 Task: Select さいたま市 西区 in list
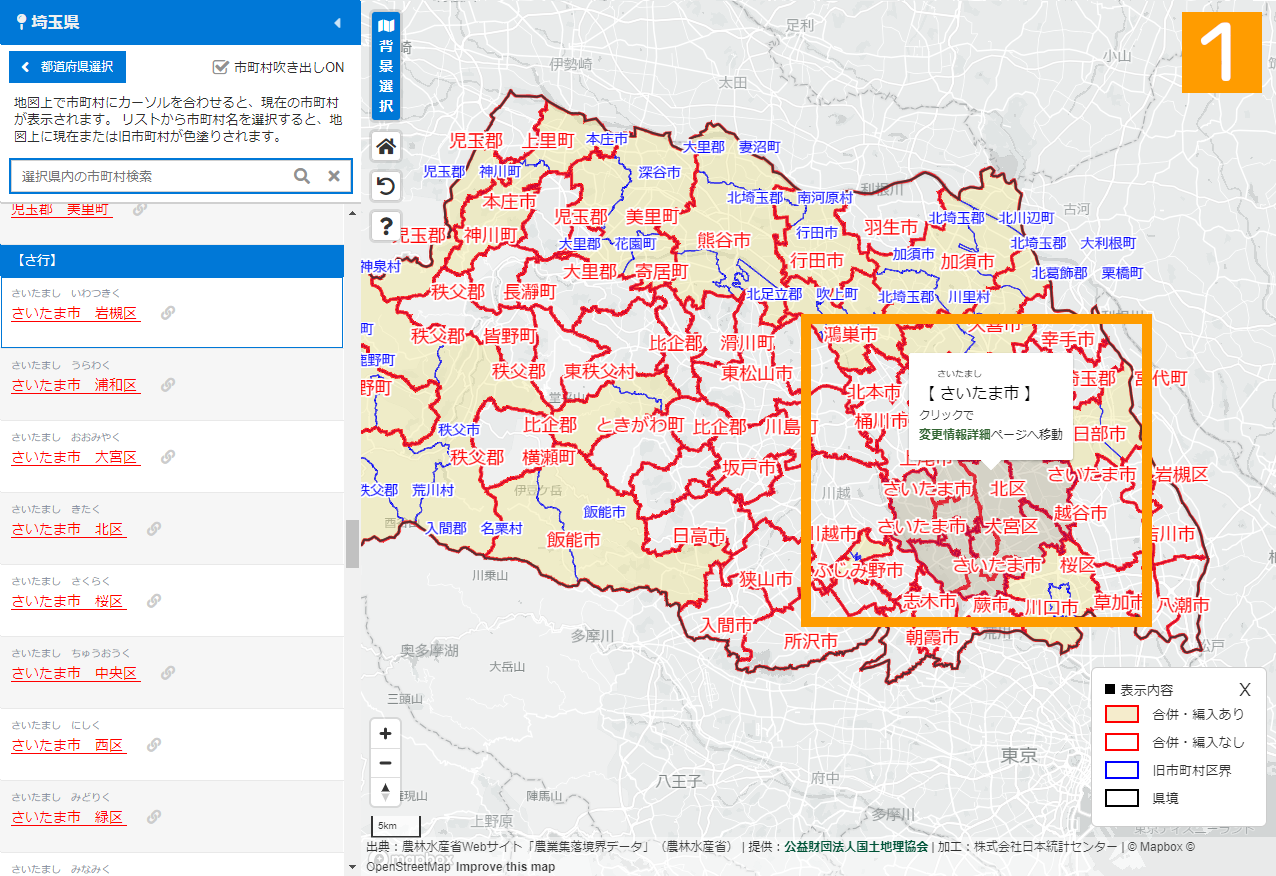[69, 745]
